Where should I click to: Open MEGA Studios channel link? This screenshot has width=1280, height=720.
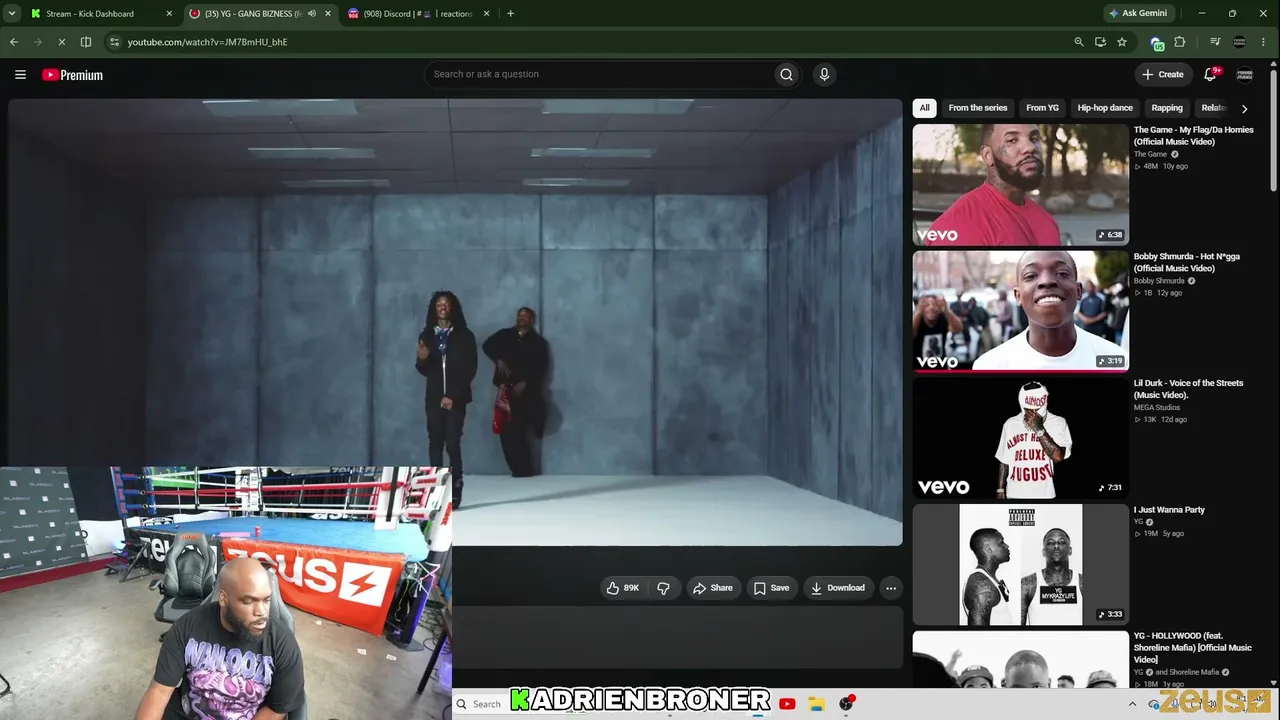[x=1157, y=408]
